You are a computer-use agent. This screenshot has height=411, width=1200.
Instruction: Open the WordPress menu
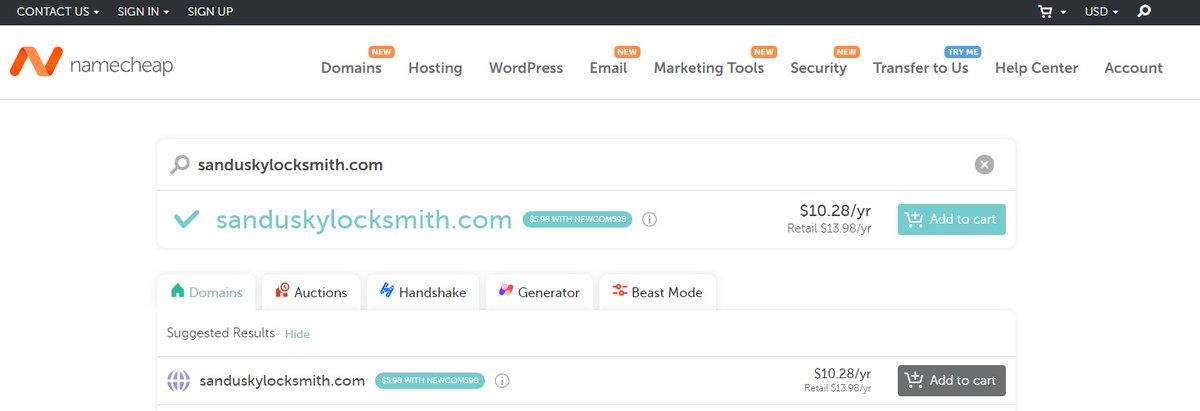(526, 68)
